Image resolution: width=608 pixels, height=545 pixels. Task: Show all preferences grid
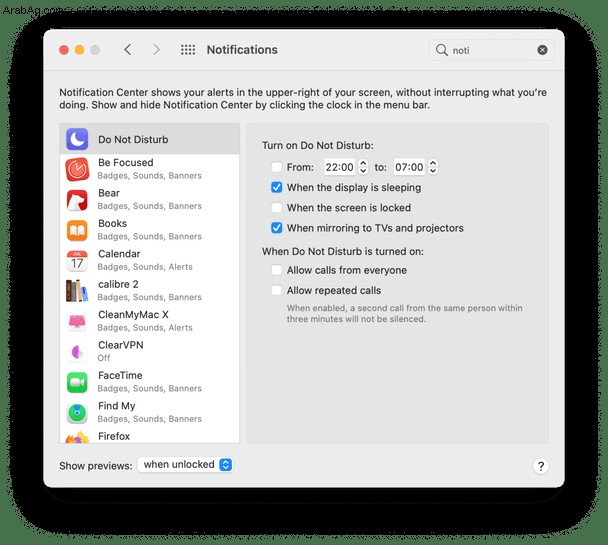188,50
